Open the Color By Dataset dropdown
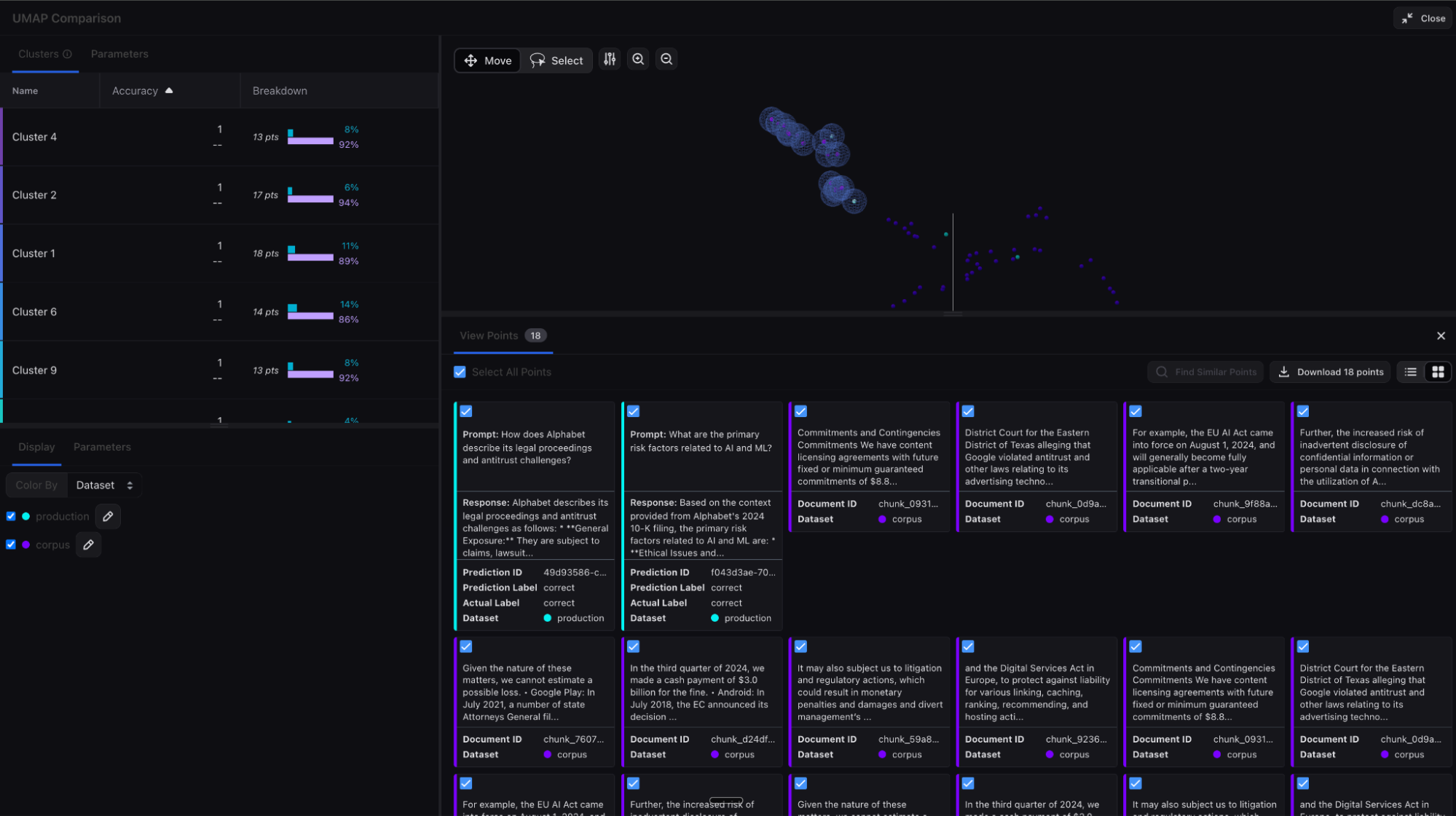Screen dimensions: 1456x816 [104, 485]
